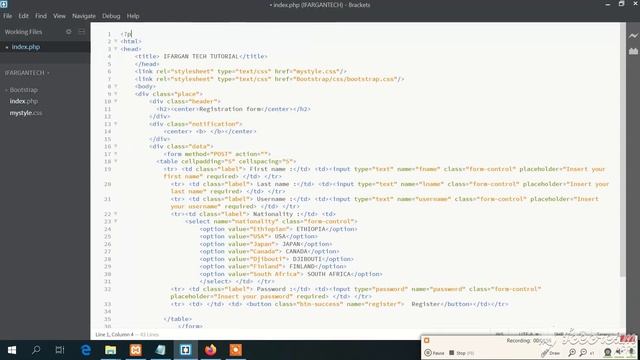
Task: Toggle the recorder webcam icon
Action: click(x=607, y=352)
